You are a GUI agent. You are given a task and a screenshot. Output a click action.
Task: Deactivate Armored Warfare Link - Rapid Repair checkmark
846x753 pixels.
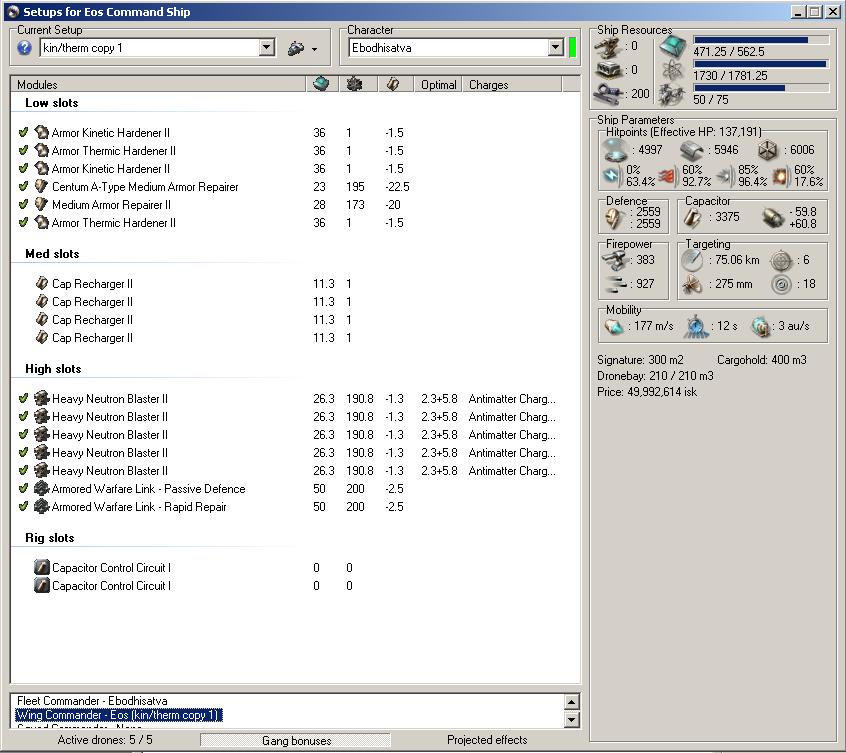23,507
